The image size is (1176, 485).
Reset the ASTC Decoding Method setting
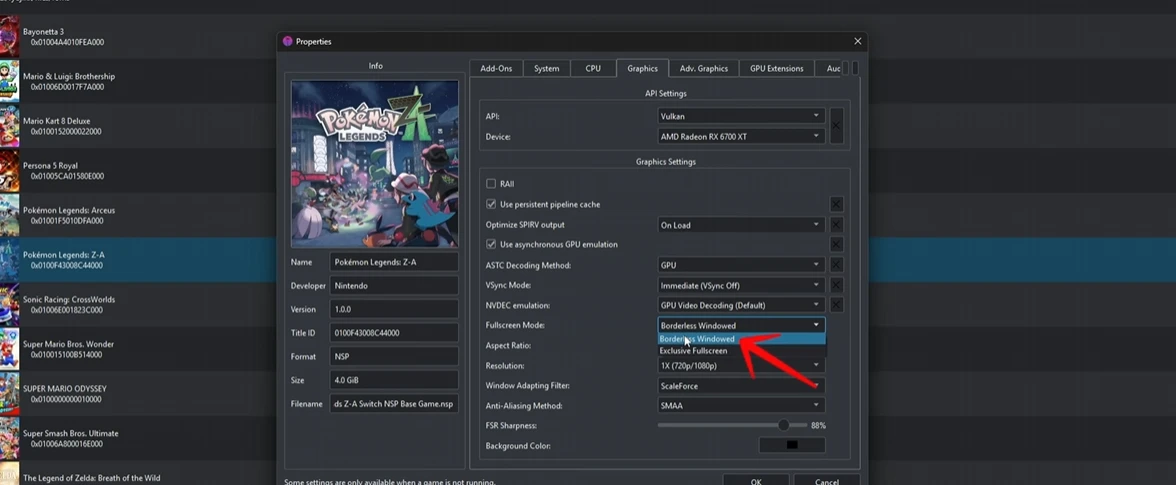point(836,265)
